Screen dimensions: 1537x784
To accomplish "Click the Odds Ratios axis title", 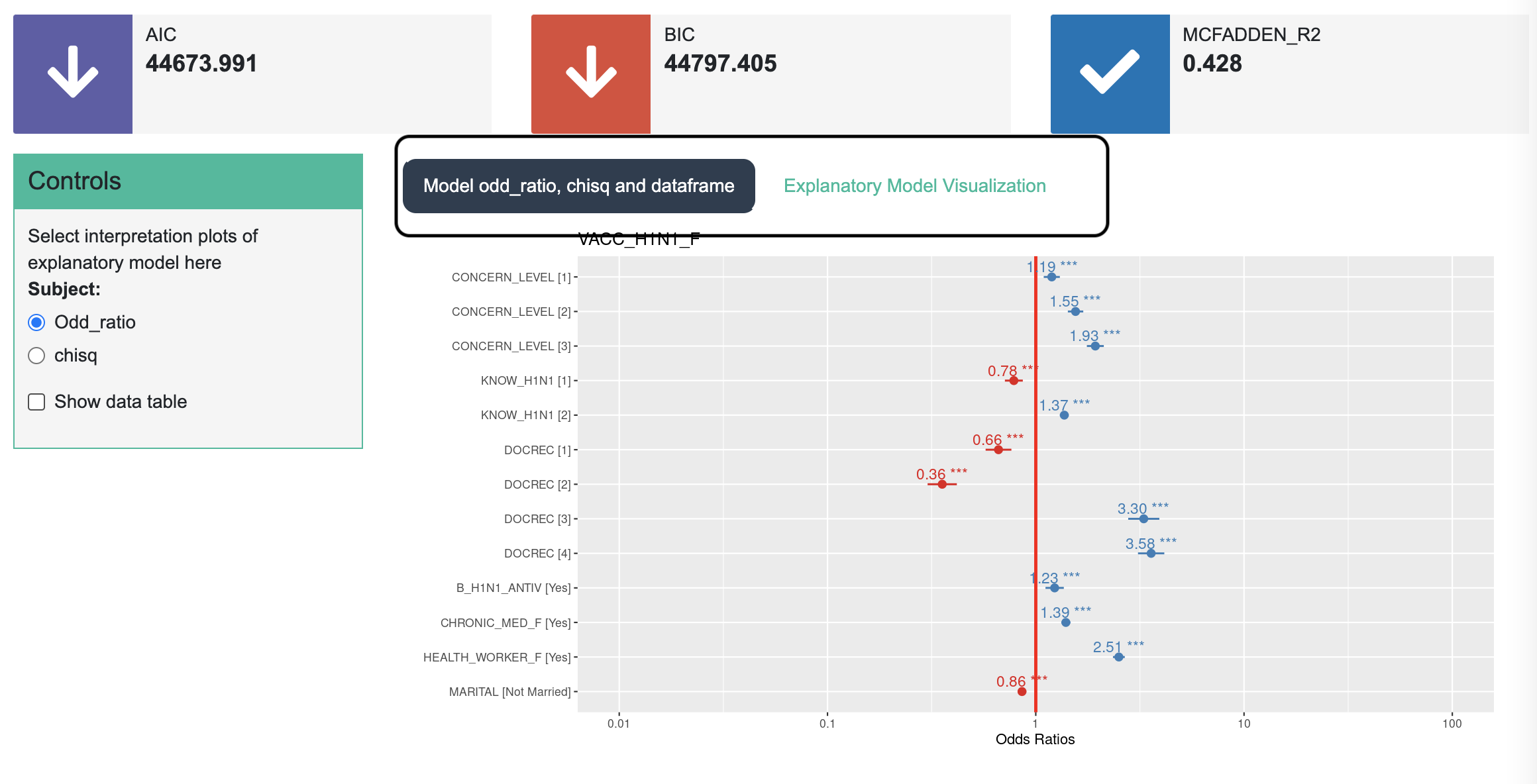I will pos(1035,740).
